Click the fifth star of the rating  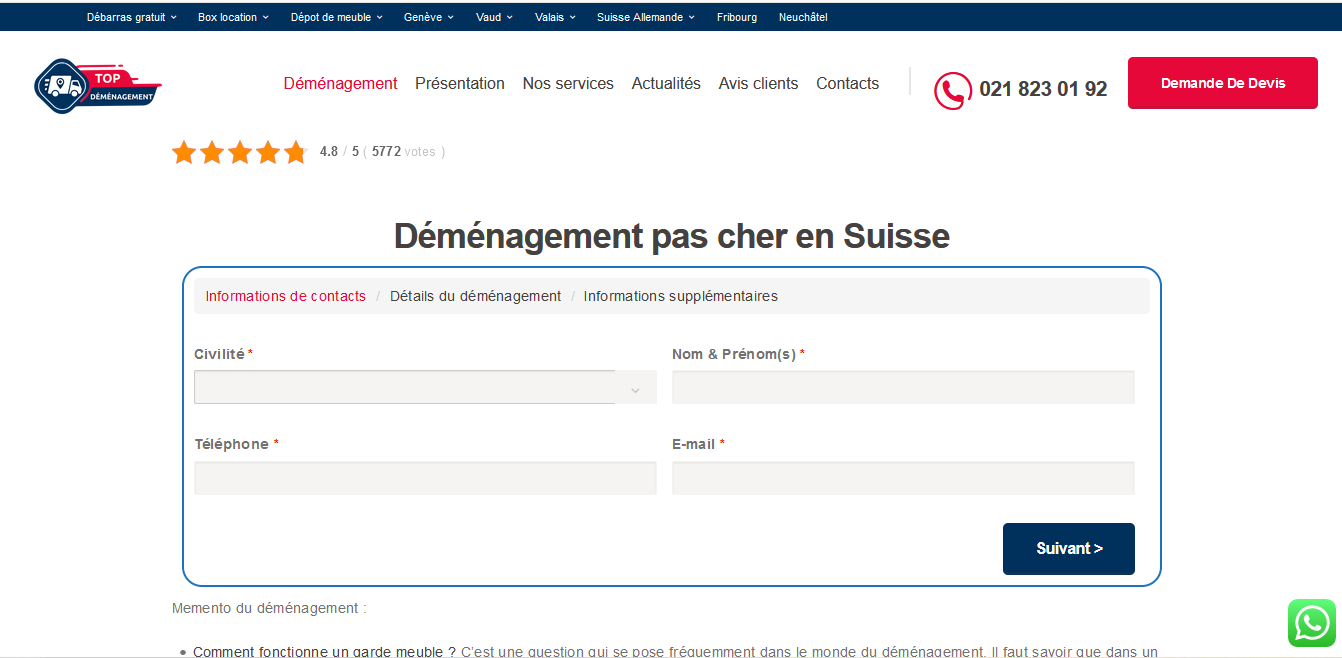295,152
